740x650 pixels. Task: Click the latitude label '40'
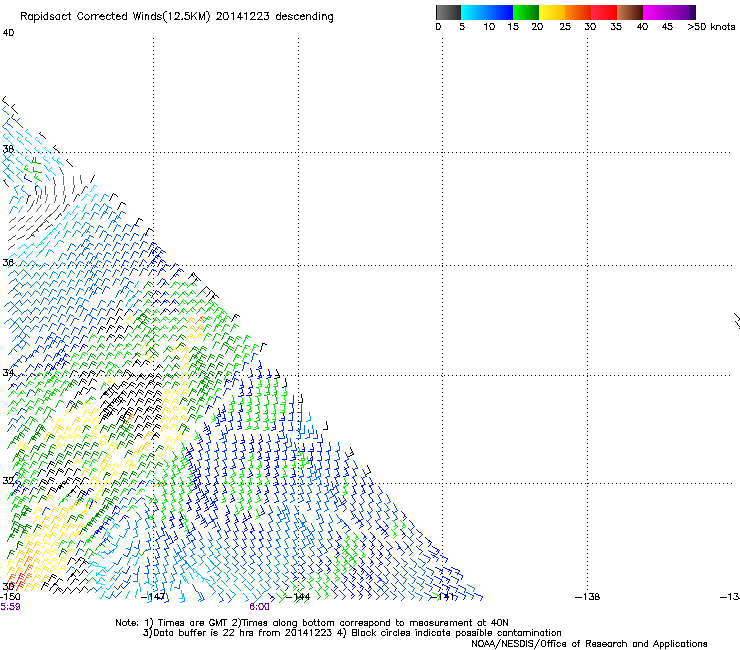8,33
